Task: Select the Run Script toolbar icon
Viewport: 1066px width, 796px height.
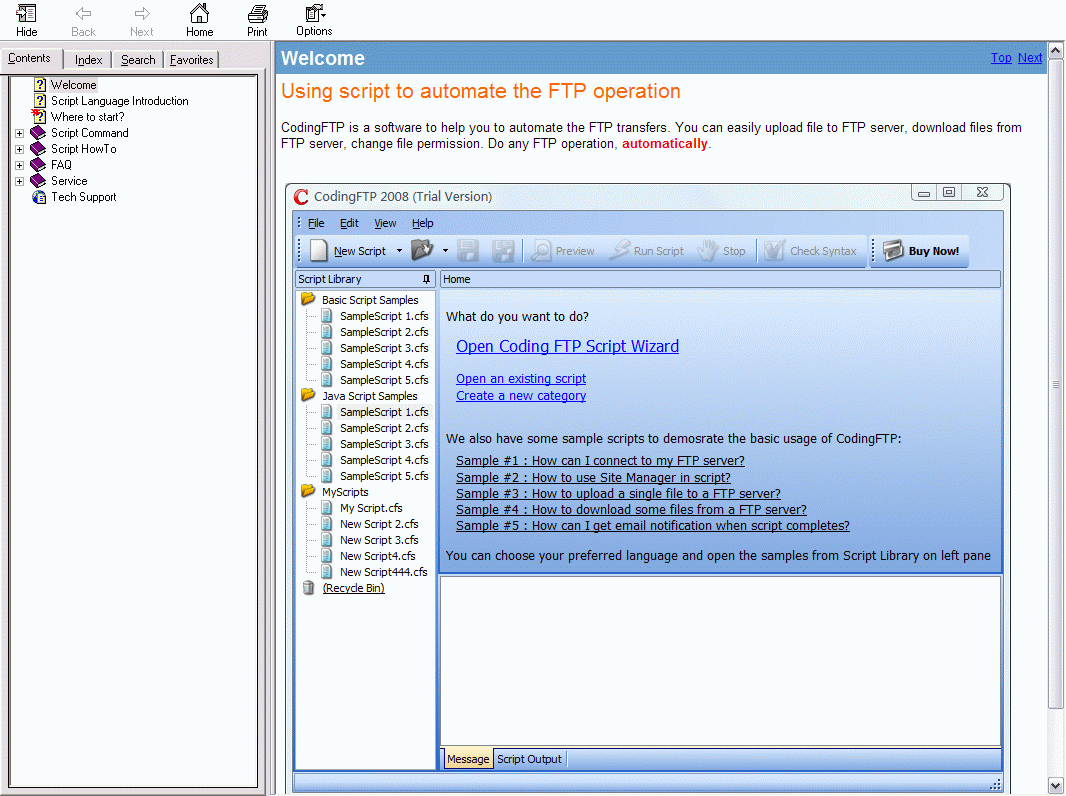Action: point(645,251)
